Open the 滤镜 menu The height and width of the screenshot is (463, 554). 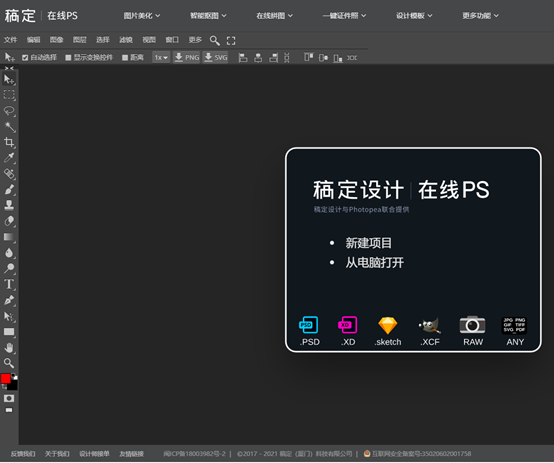(x=126, y=40)
